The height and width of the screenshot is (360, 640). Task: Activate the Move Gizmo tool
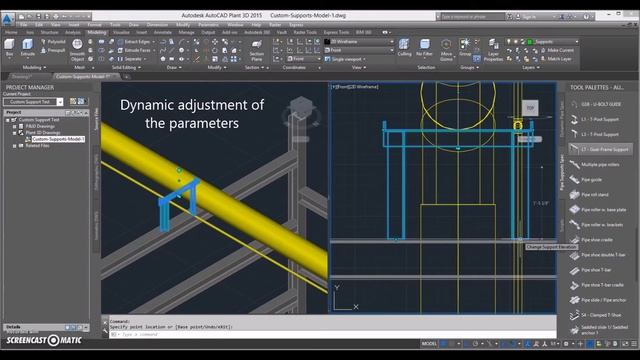446,50
